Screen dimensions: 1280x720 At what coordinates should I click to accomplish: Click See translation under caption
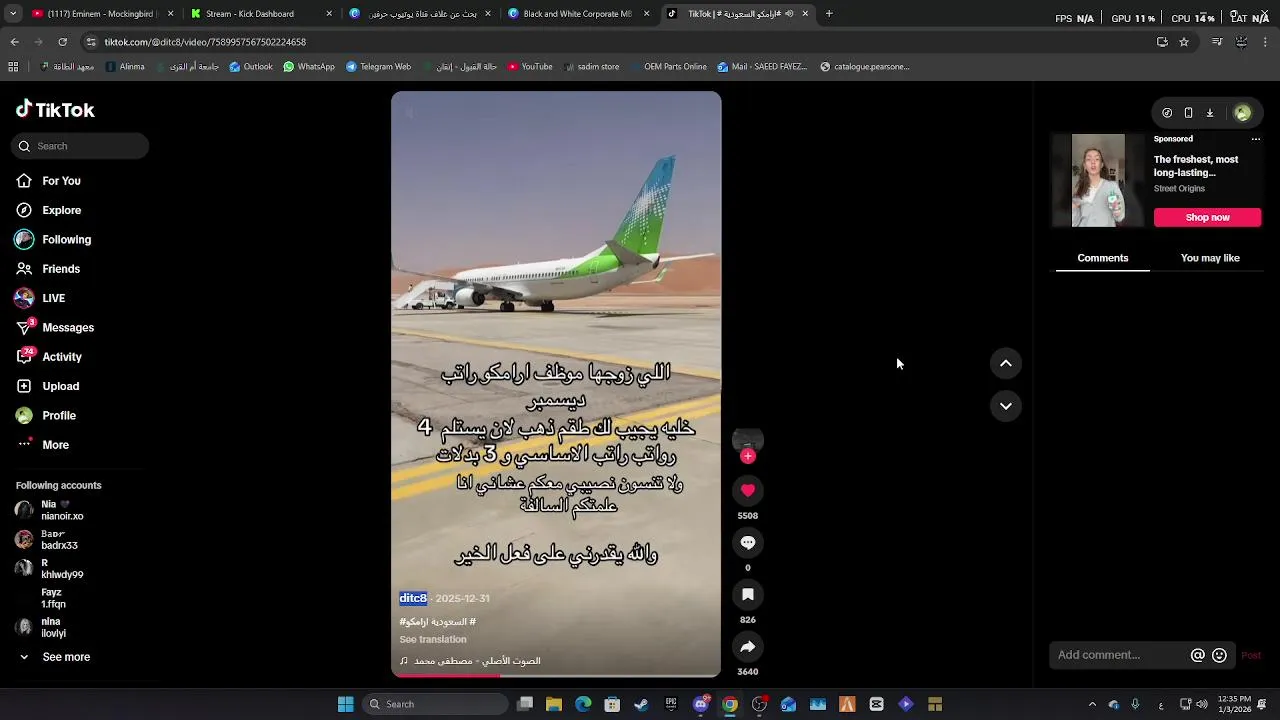coord(433,640)
